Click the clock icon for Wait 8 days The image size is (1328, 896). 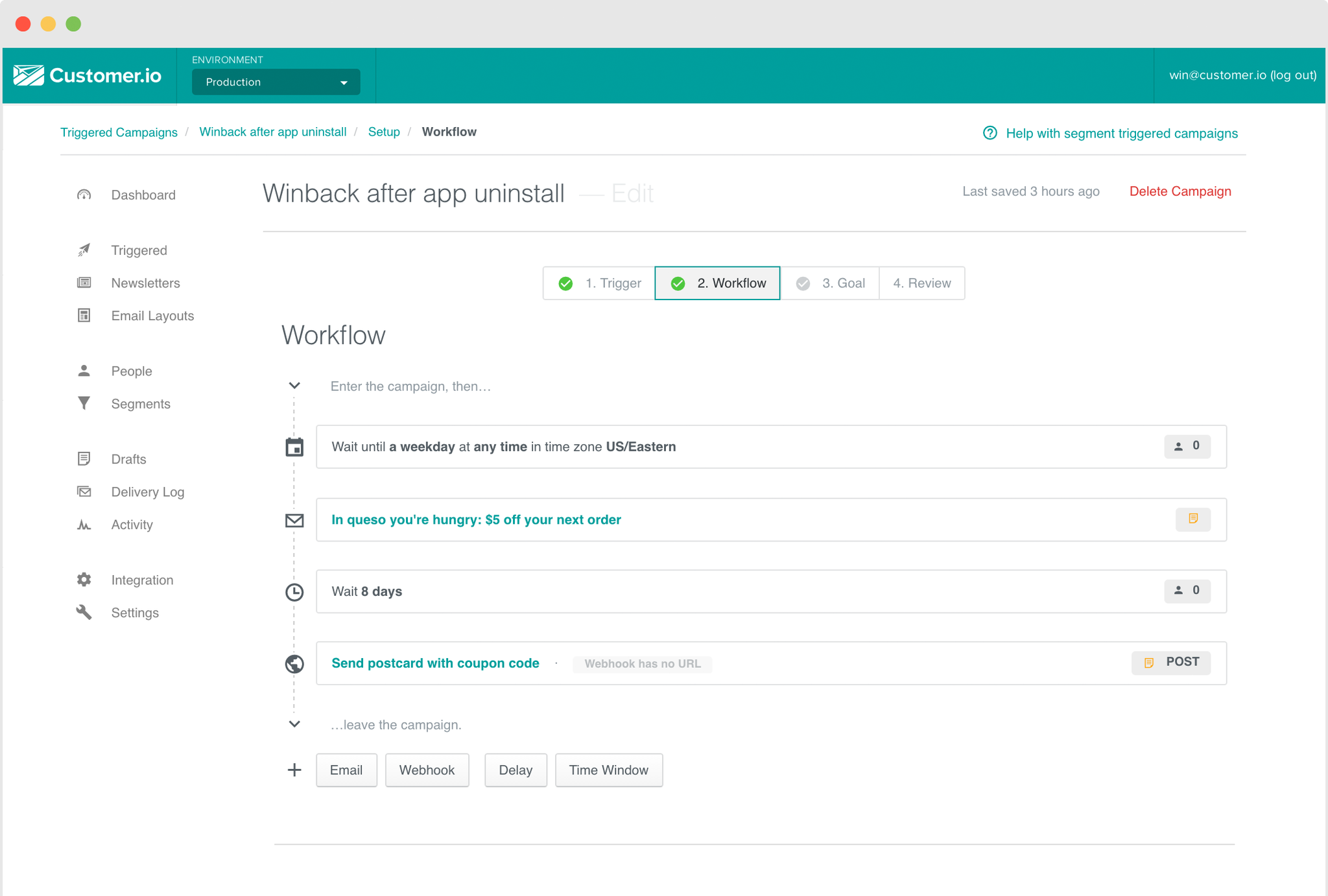294,592
